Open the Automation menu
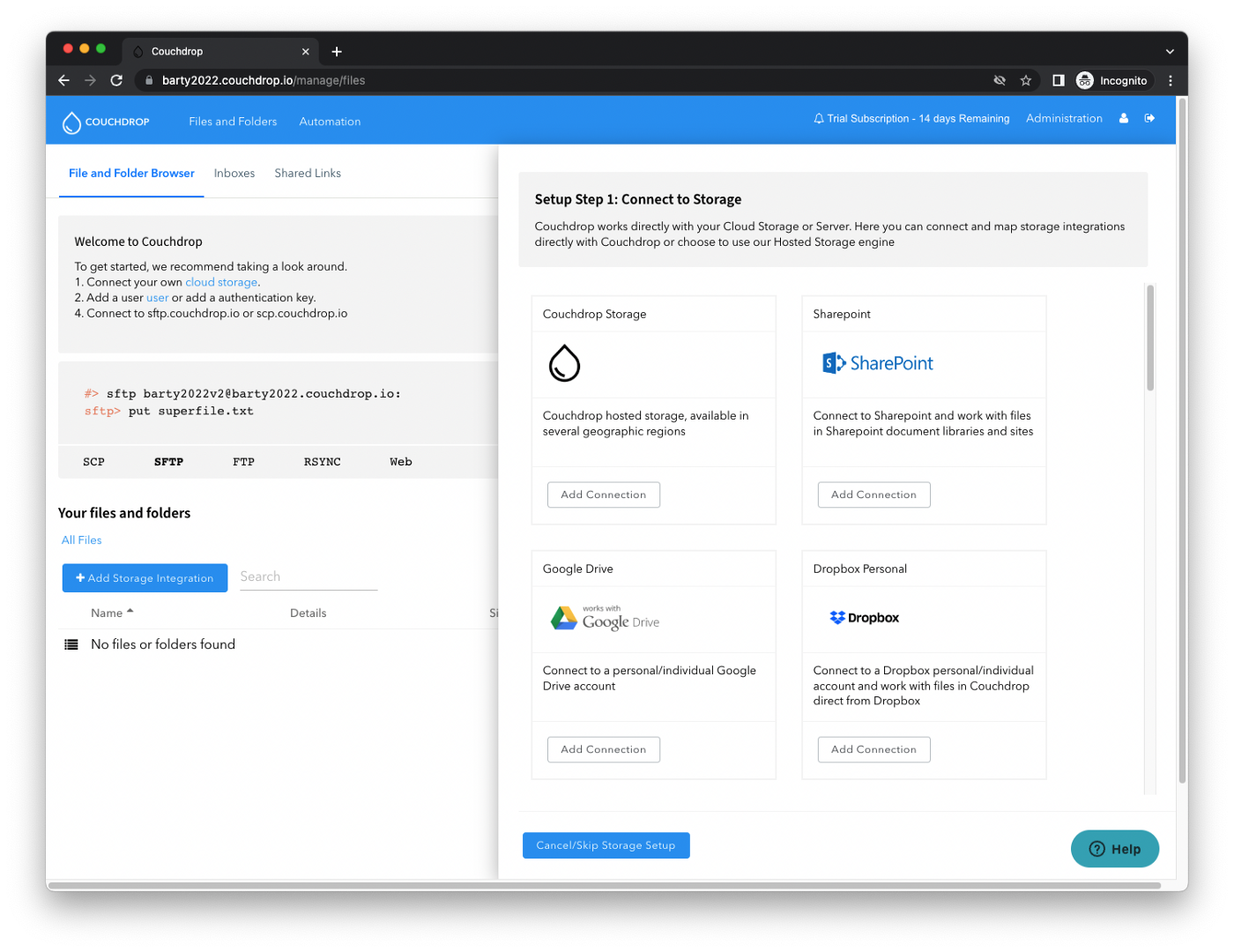The image size is (1234, 952). [x=330, y=122]
